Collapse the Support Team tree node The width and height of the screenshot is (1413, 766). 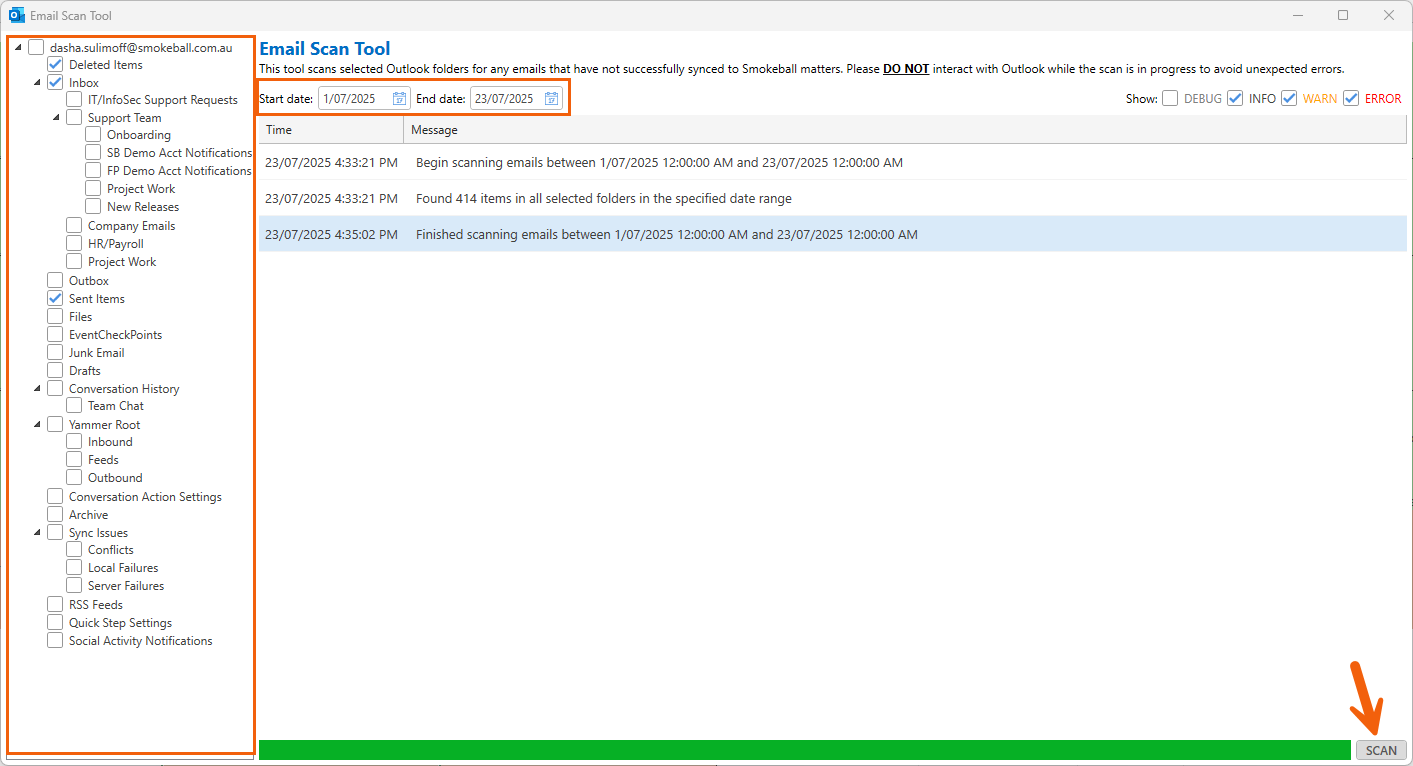pos(57,118)
